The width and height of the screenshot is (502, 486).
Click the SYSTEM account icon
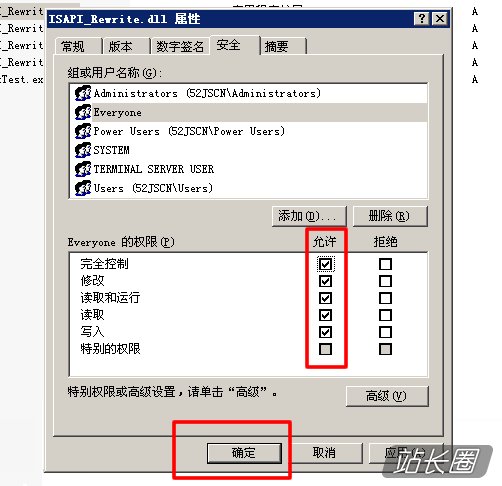coord(83,150)
